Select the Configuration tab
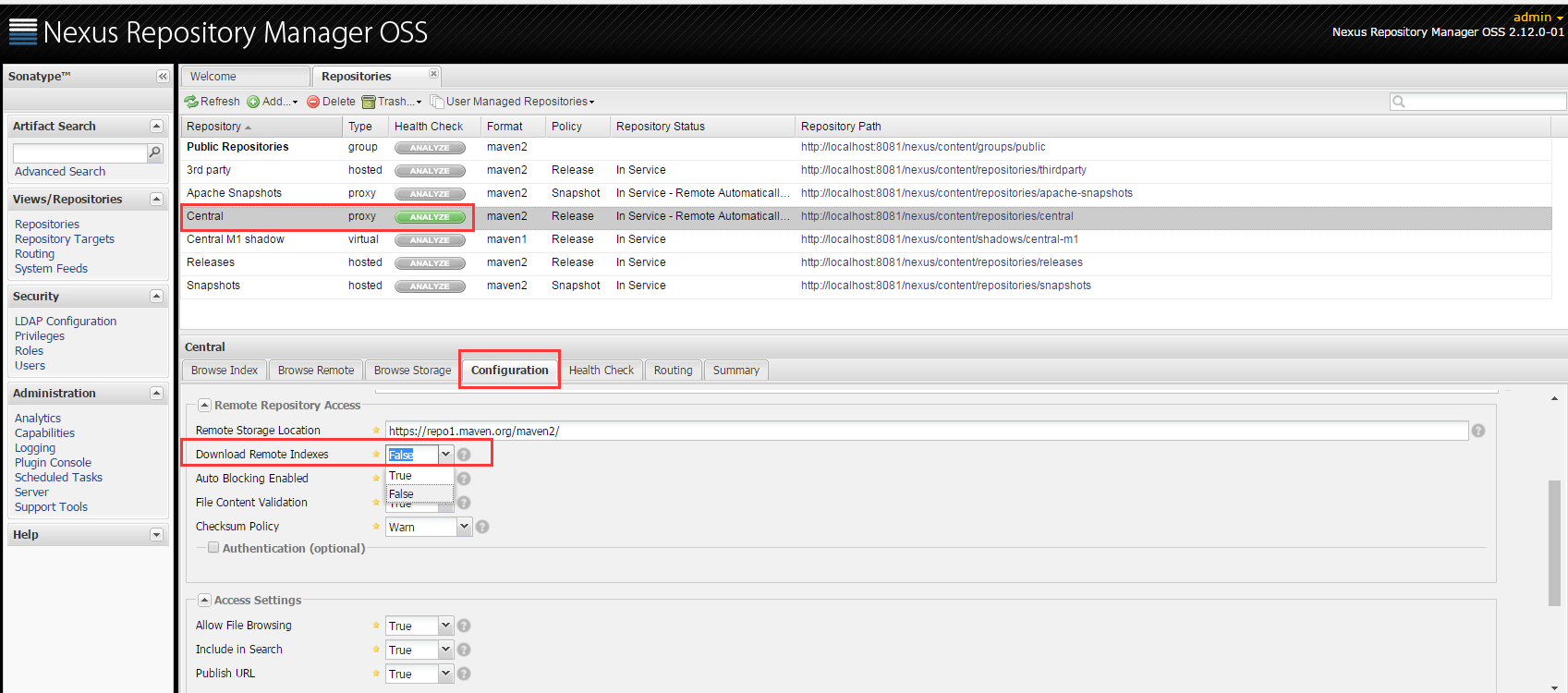1568x693 pixels. coord(510,371)
